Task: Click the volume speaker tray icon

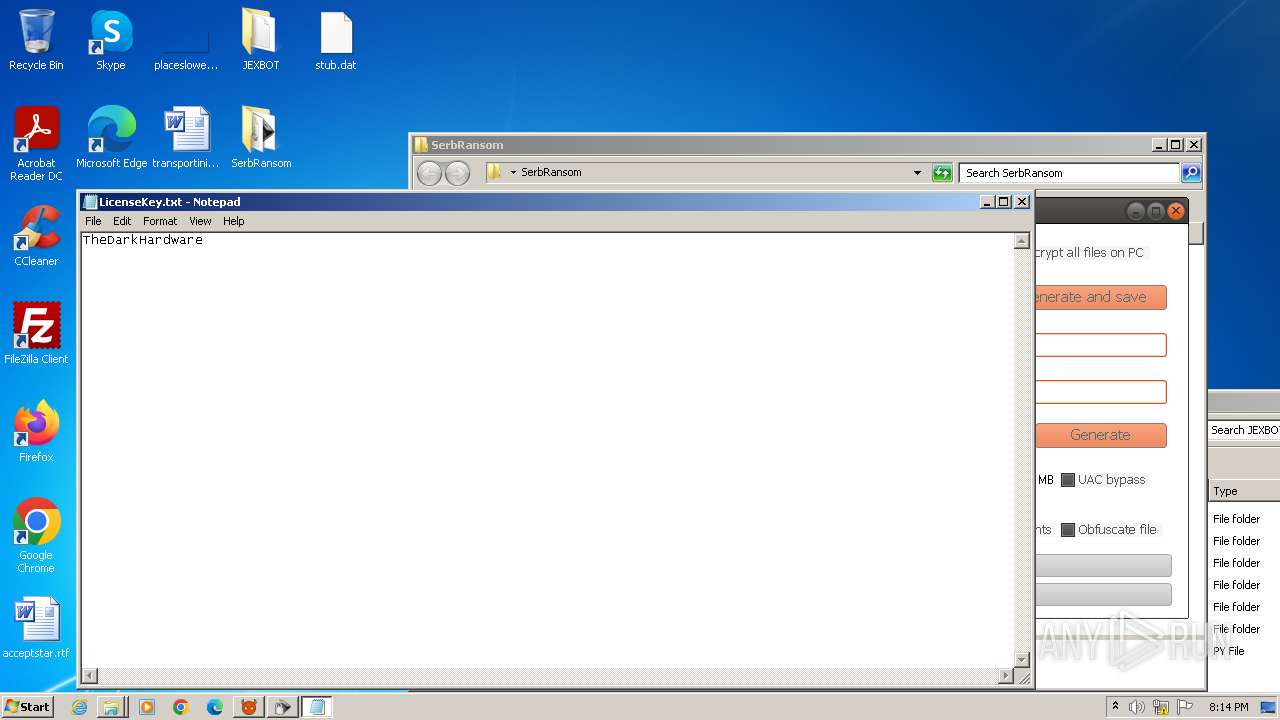Action: pos(1137,707)
